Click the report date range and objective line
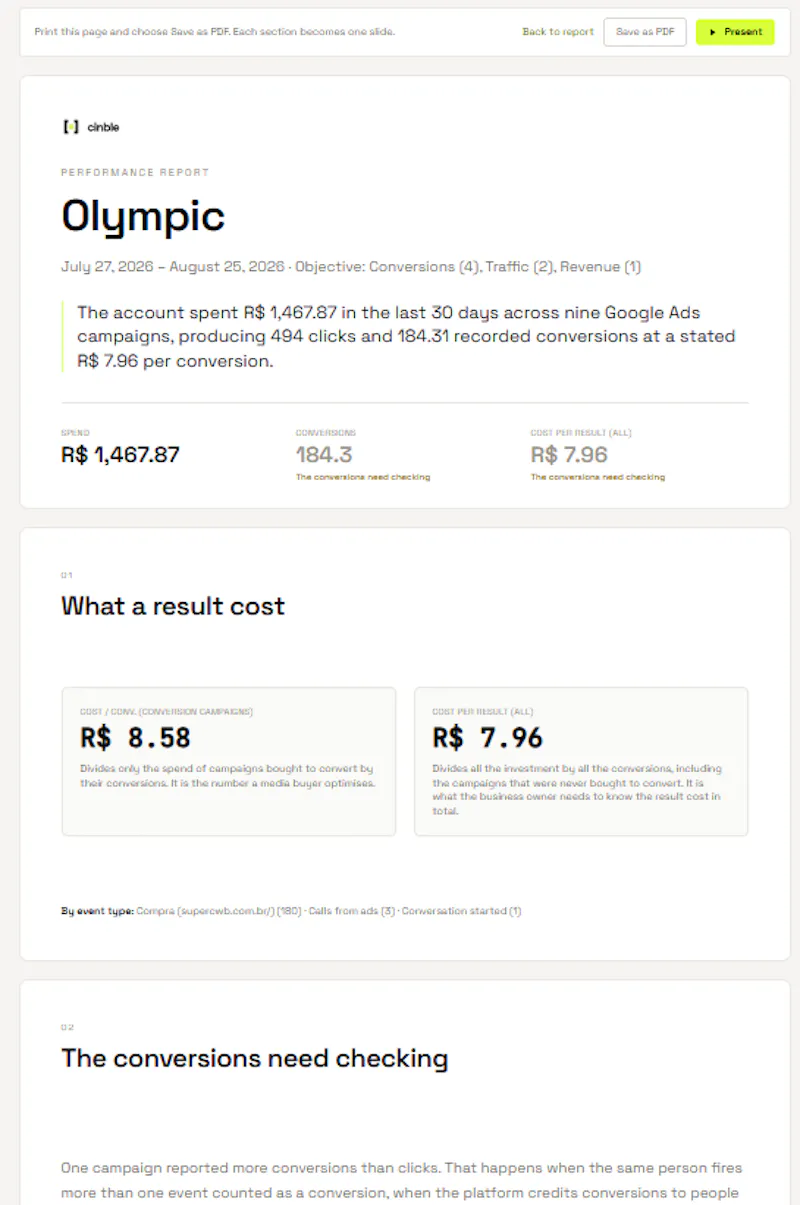800x1205 pixels. click(351, 267)
